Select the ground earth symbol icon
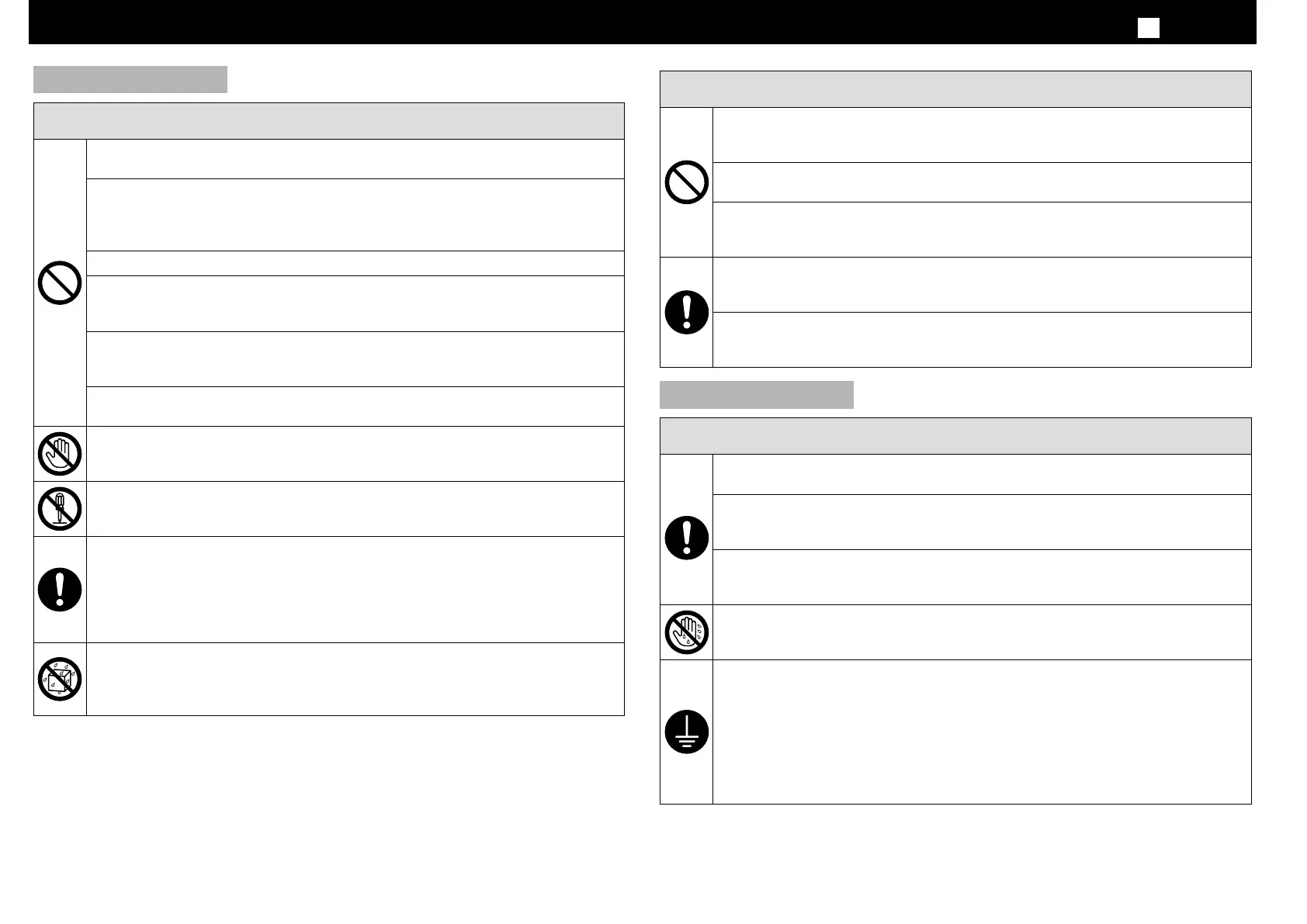 (687, 732)
